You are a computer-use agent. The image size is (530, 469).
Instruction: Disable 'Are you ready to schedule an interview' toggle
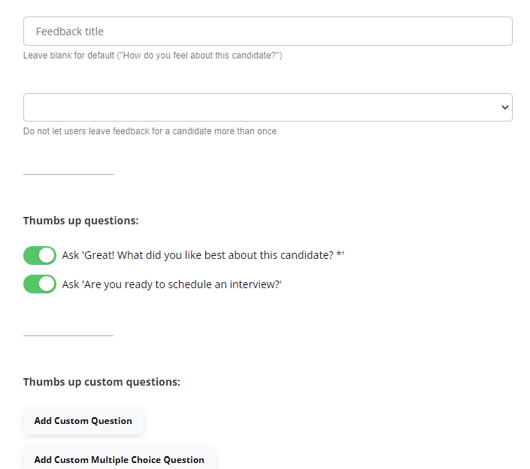pos(40,284)
